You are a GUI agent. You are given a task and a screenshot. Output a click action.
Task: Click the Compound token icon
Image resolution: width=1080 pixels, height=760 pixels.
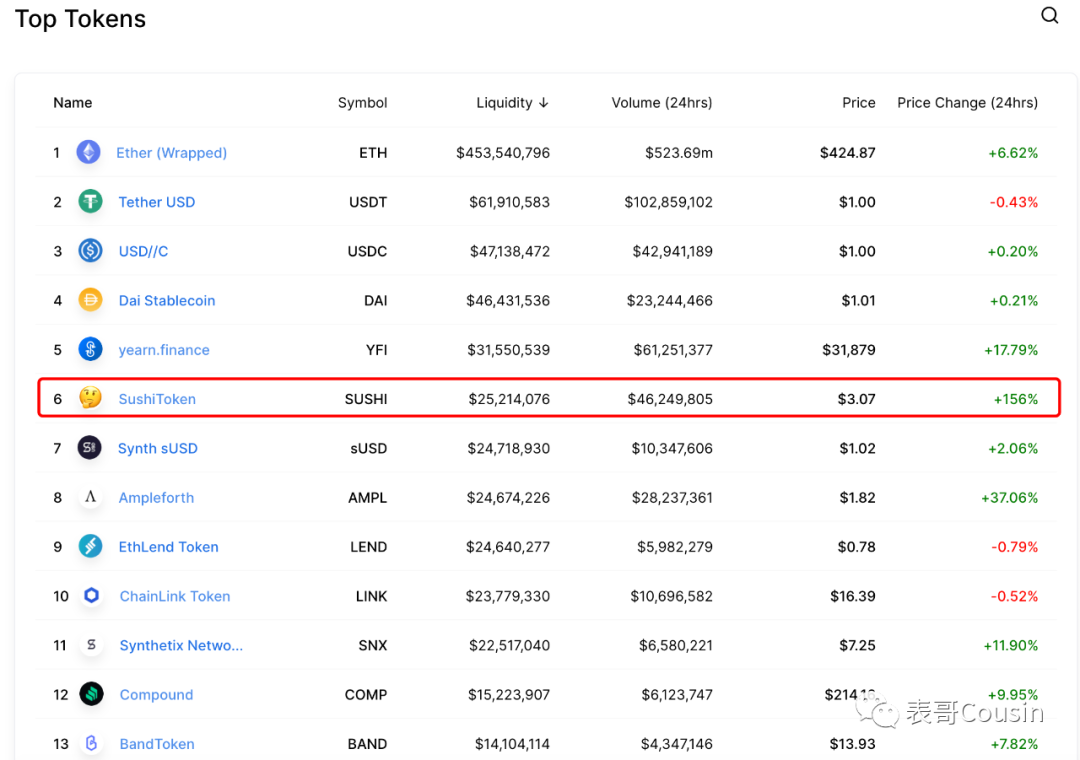click(x=90, y=694)
